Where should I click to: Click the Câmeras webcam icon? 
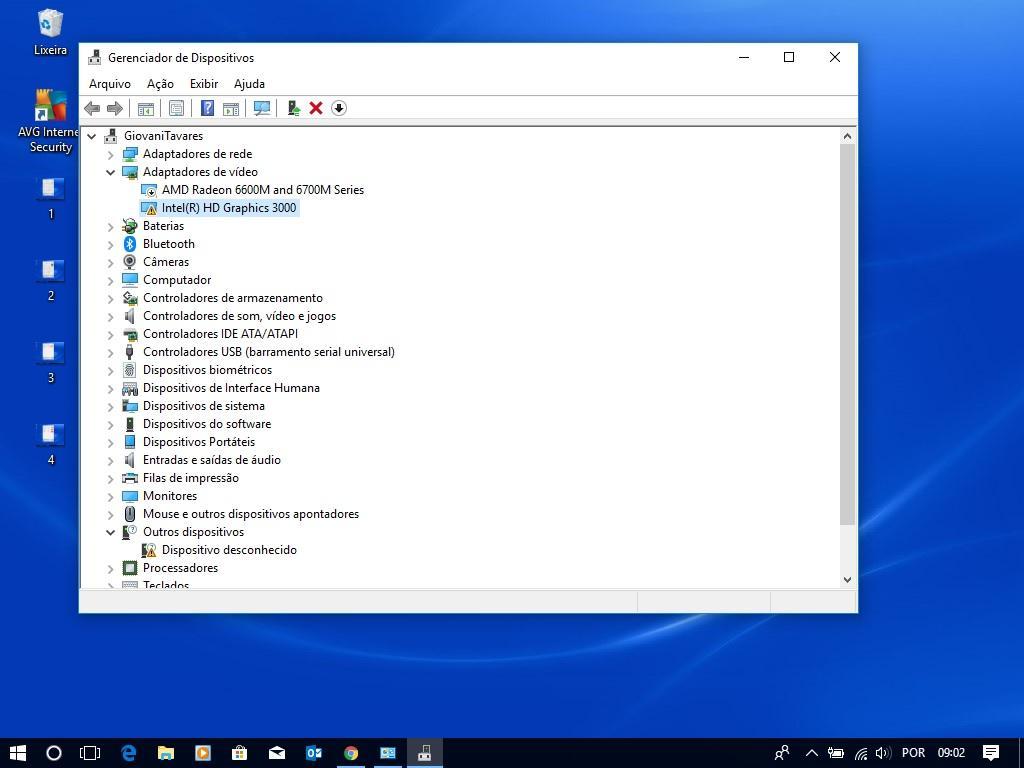pyautogui.click(x=130, y=262)
